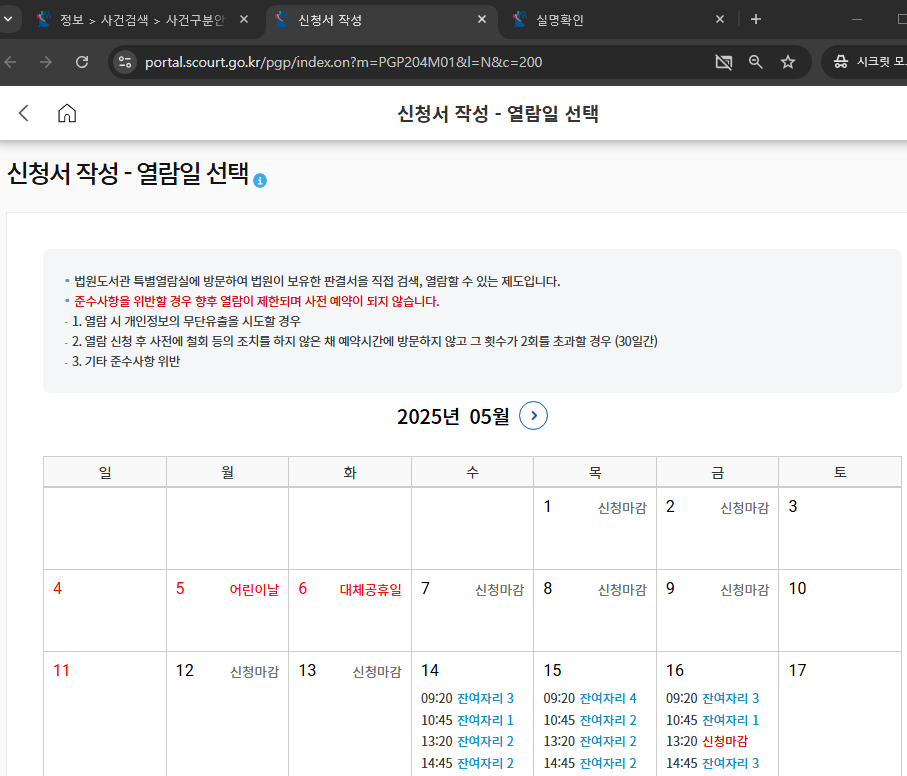Advance the calendar to the next month
The image size is (907, 776).
tap(533, 416)
